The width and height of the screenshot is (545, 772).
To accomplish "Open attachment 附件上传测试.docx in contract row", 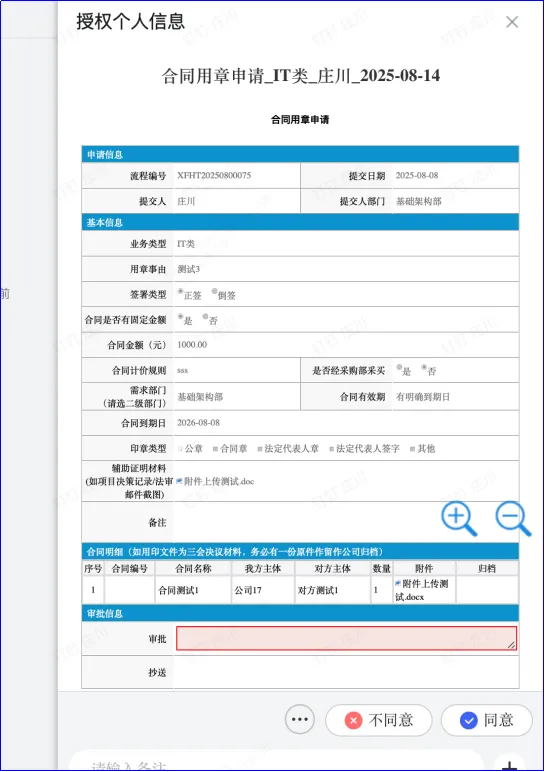I will pyautogui.click(x=421, y=590).
